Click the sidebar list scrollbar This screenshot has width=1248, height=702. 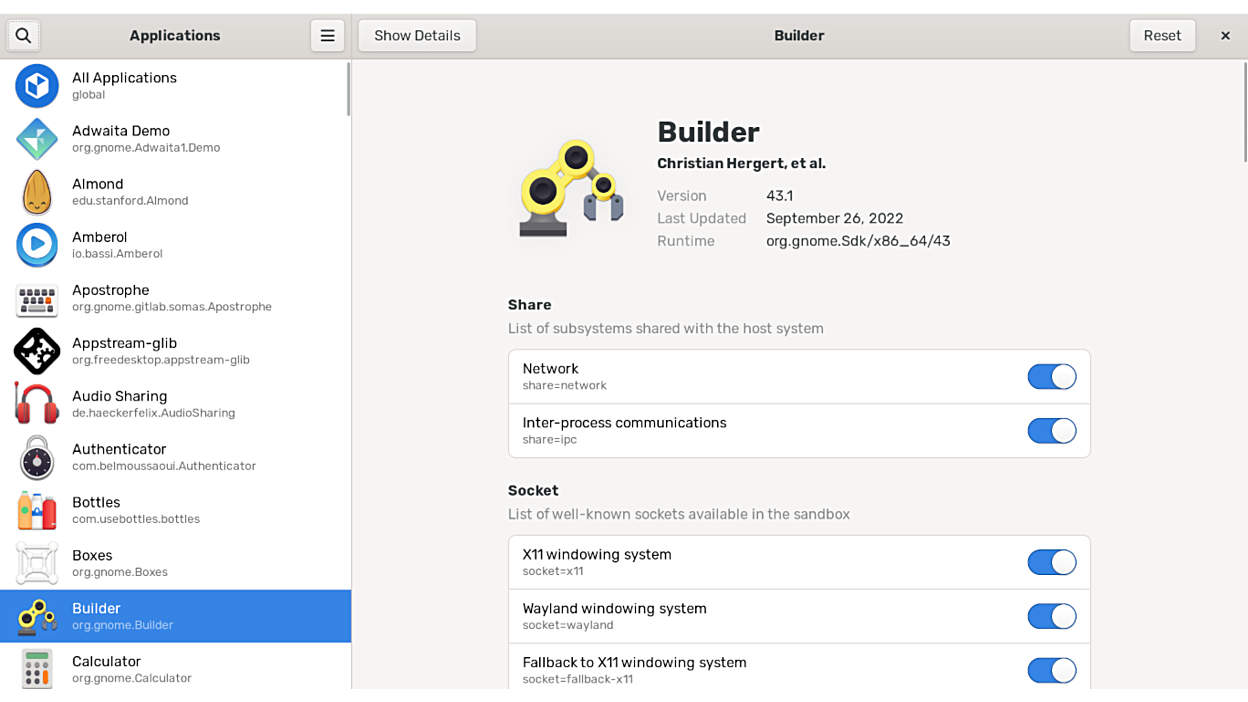click(x=348, y=90)
